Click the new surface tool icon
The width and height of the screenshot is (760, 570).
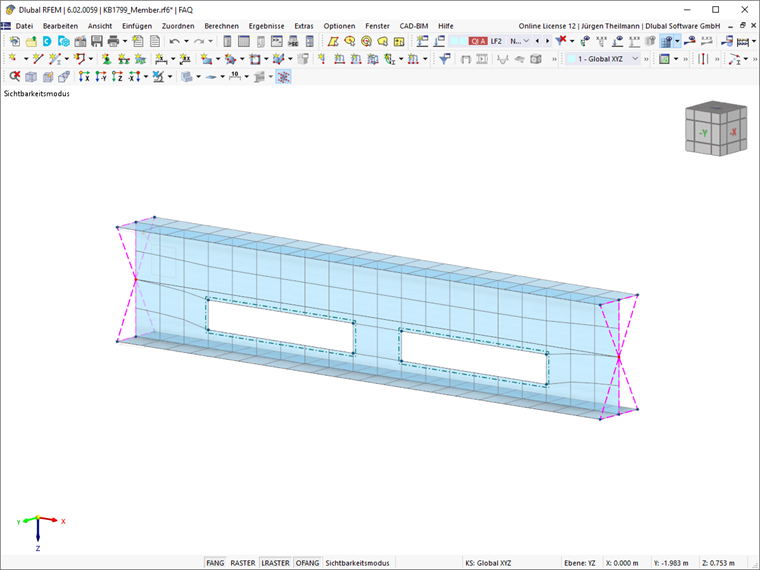click(207, 59)
